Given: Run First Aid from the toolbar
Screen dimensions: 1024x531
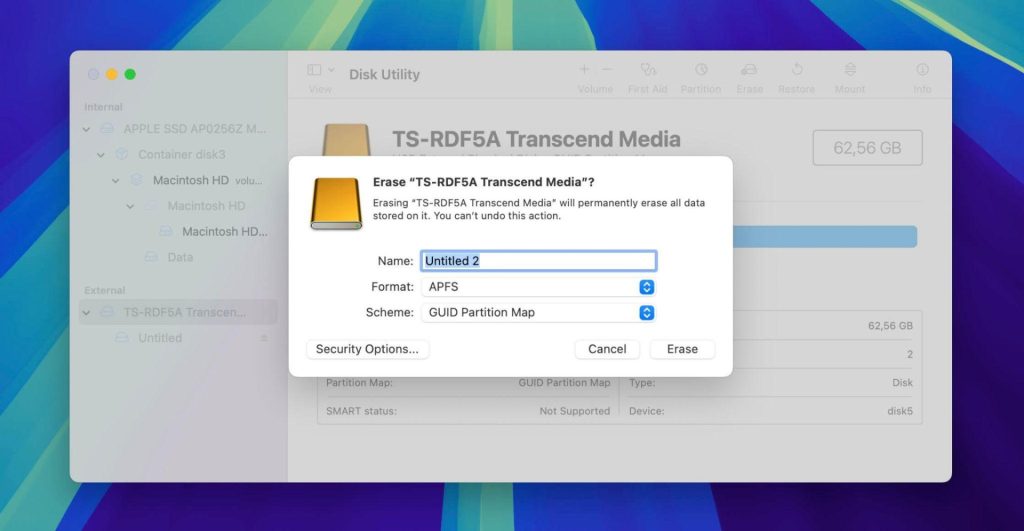Looking at the screenshot, I should tap(648, 69).
